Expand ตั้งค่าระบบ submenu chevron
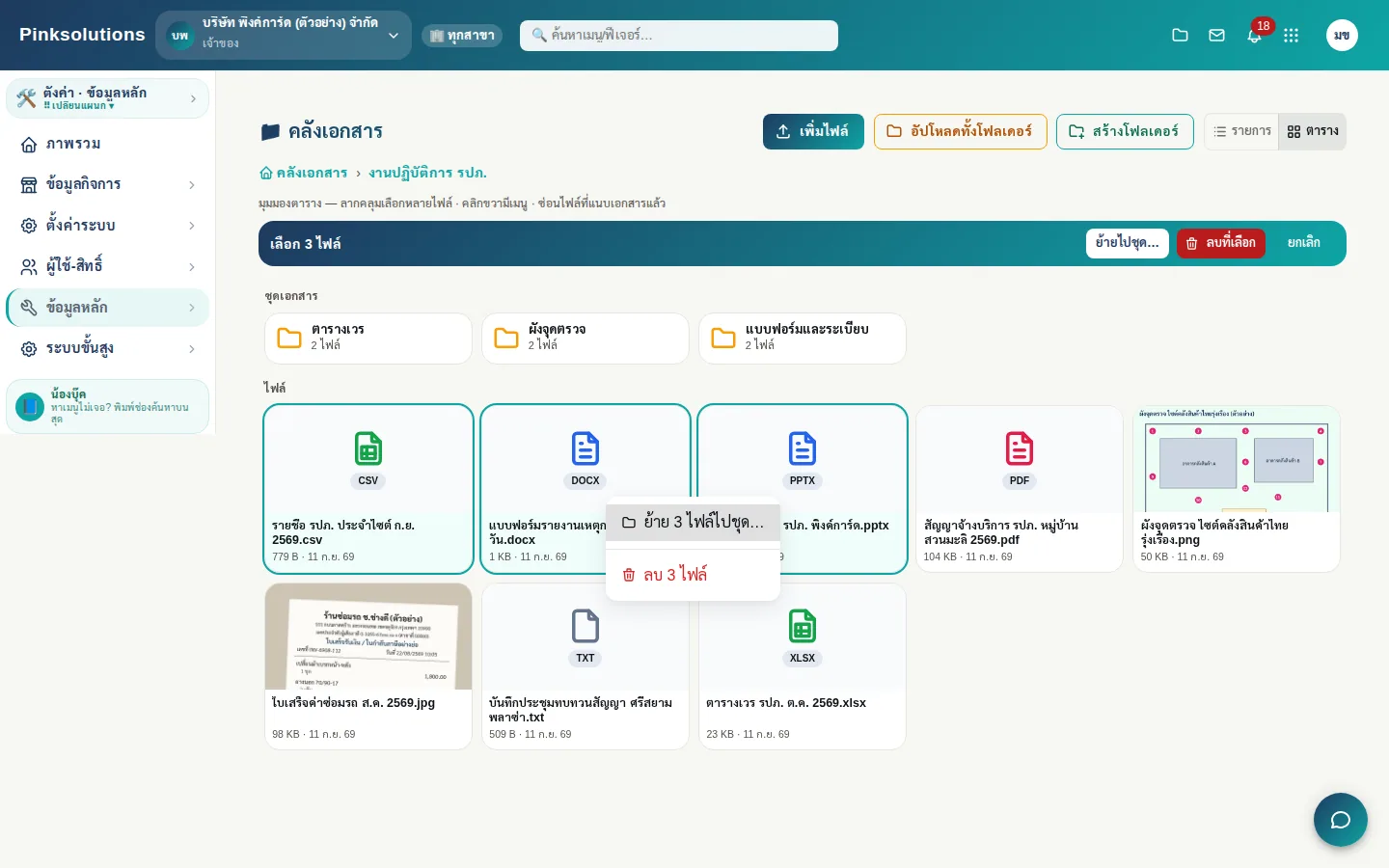 pyautogui.click(x=192, y=226)
